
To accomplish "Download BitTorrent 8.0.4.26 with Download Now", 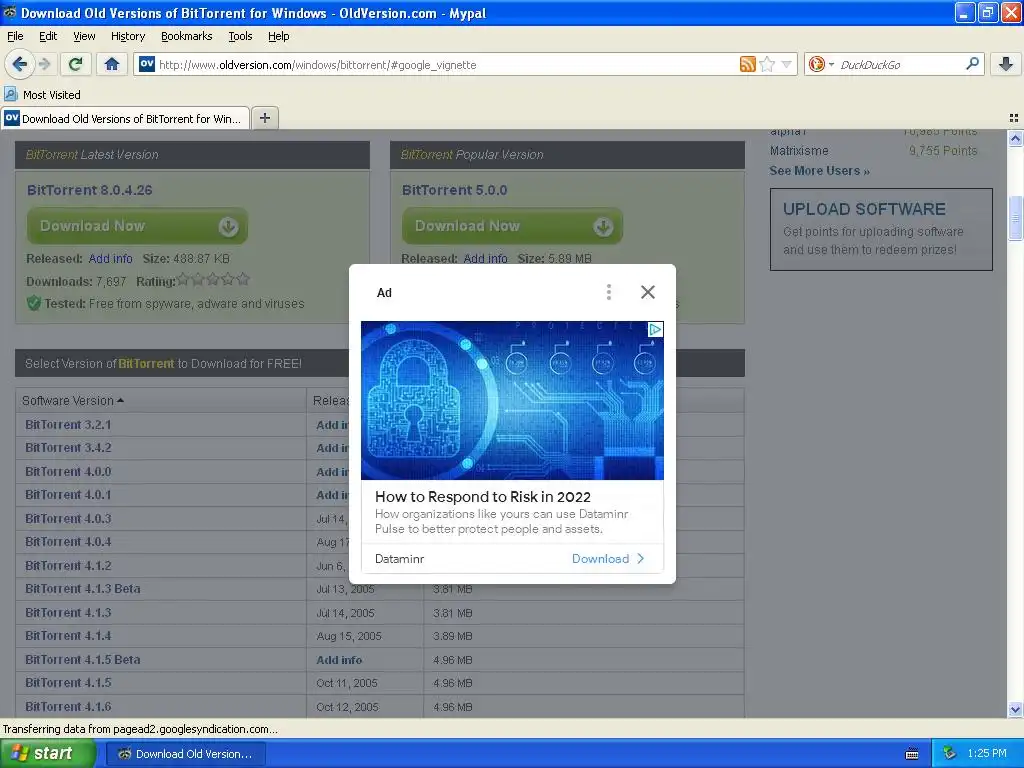I will click(x=137, y=226).
